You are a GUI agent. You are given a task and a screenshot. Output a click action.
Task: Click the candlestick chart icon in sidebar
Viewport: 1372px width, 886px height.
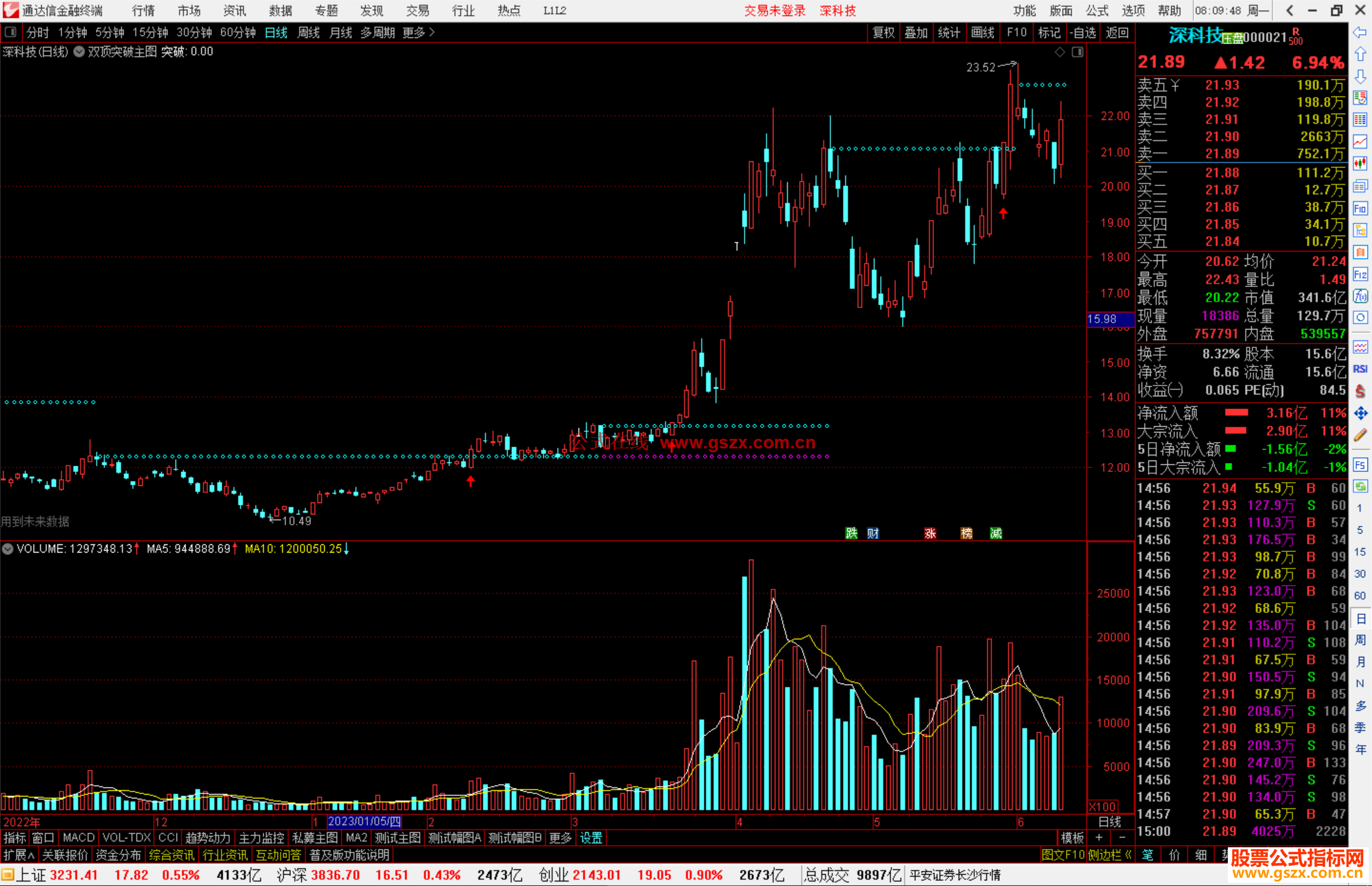coord(1360,164)
